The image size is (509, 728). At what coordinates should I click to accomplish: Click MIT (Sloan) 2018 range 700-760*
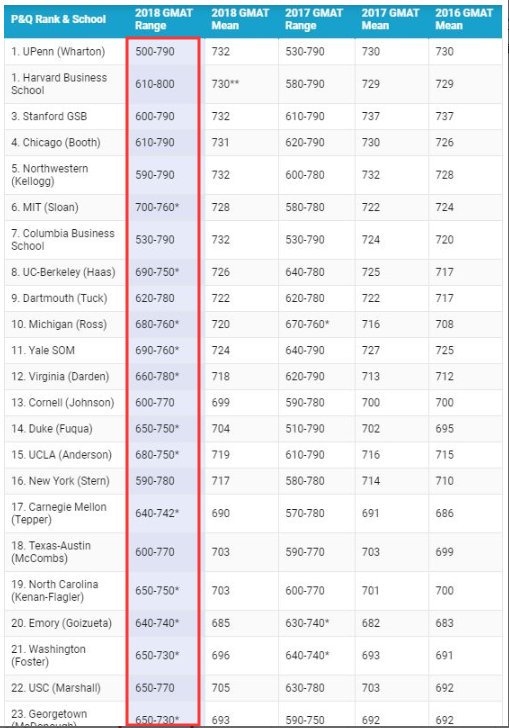point(157,207)
